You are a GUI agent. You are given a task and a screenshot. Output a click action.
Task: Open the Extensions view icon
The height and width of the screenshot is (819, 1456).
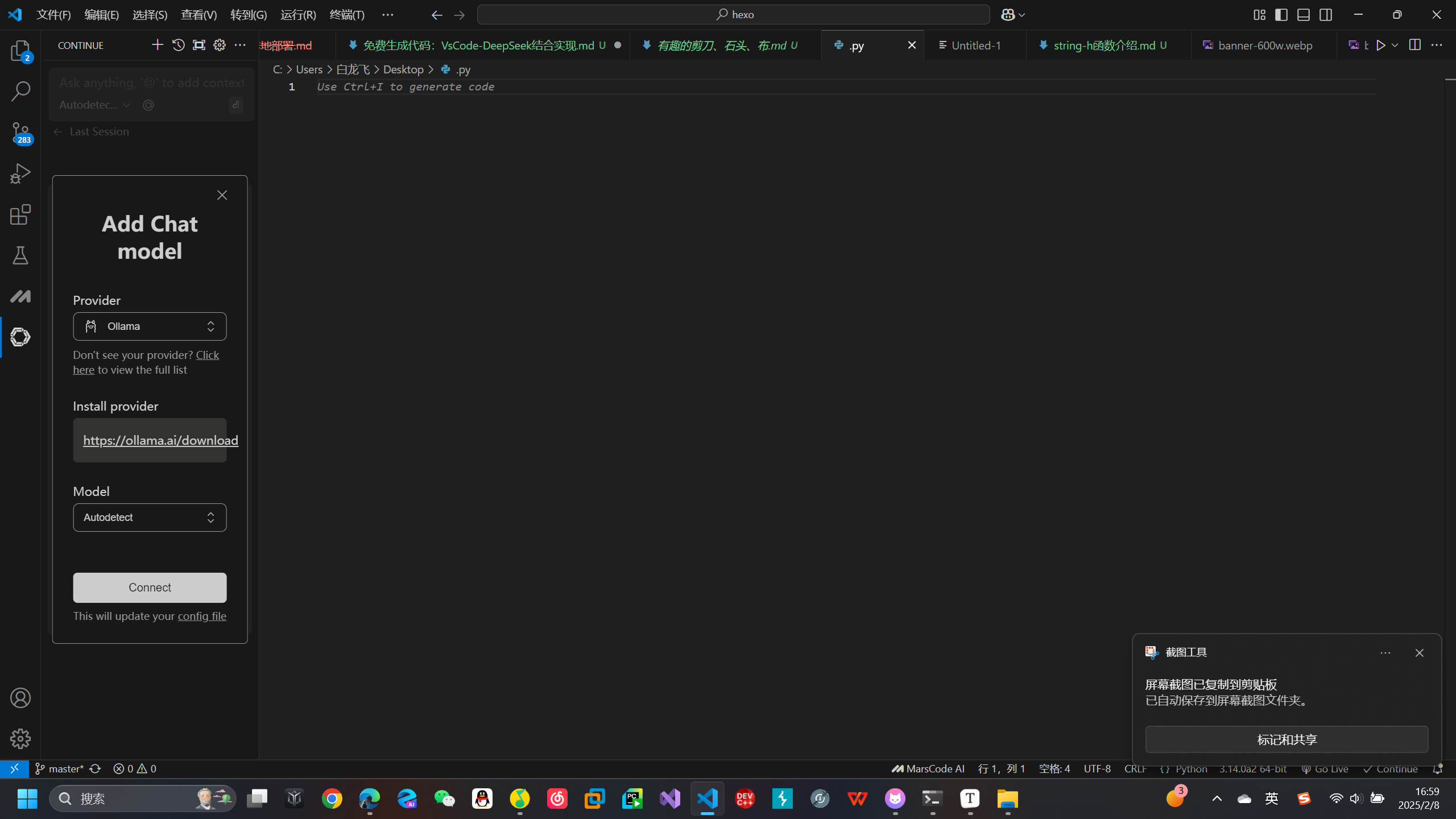(20, 215)
